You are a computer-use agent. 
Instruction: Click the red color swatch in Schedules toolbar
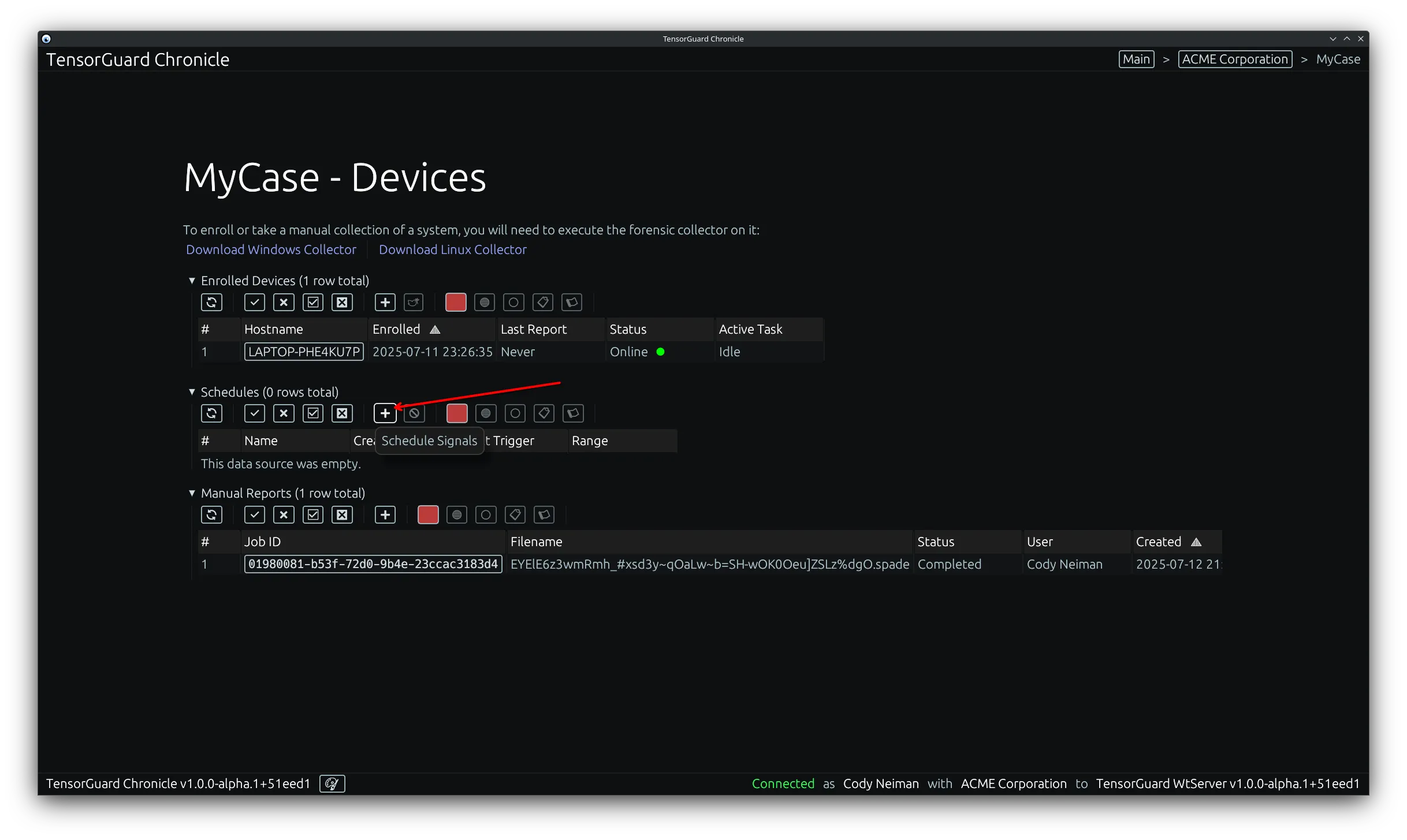click(456, 413)
